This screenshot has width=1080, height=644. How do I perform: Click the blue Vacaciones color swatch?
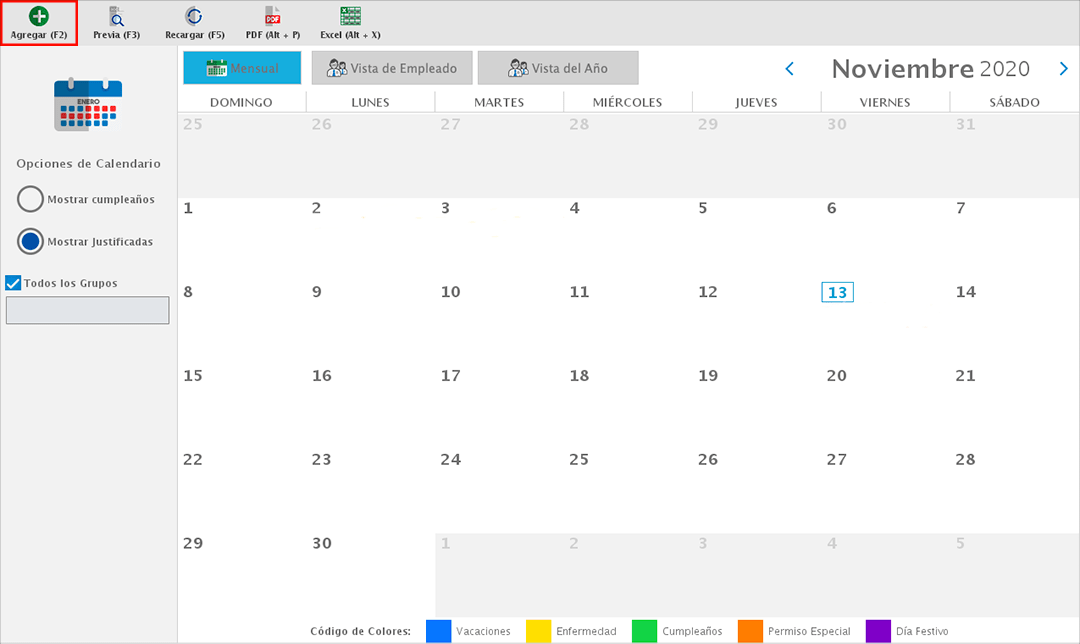438,631
